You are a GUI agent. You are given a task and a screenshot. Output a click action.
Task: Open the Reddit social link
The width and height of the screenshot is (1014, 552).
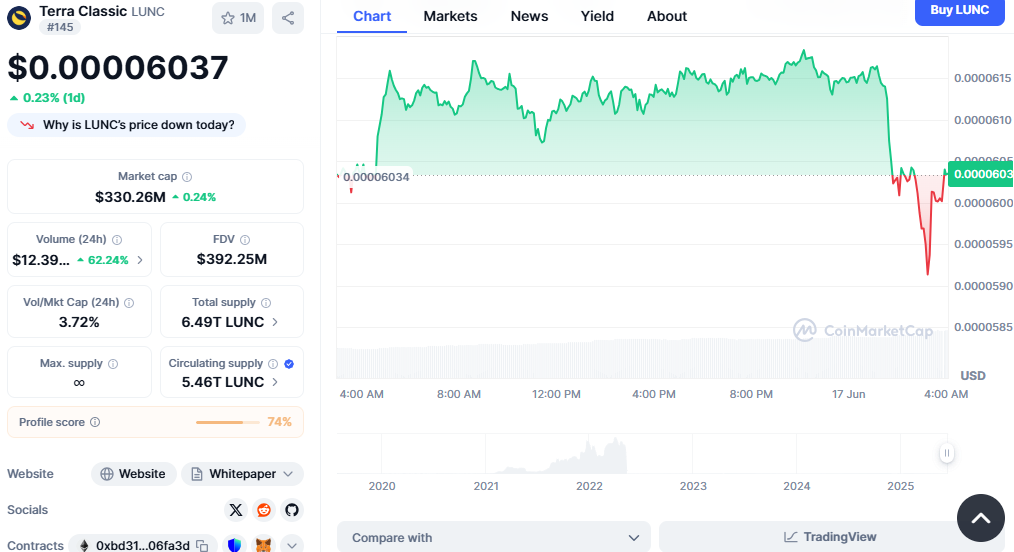coord(264,510)
